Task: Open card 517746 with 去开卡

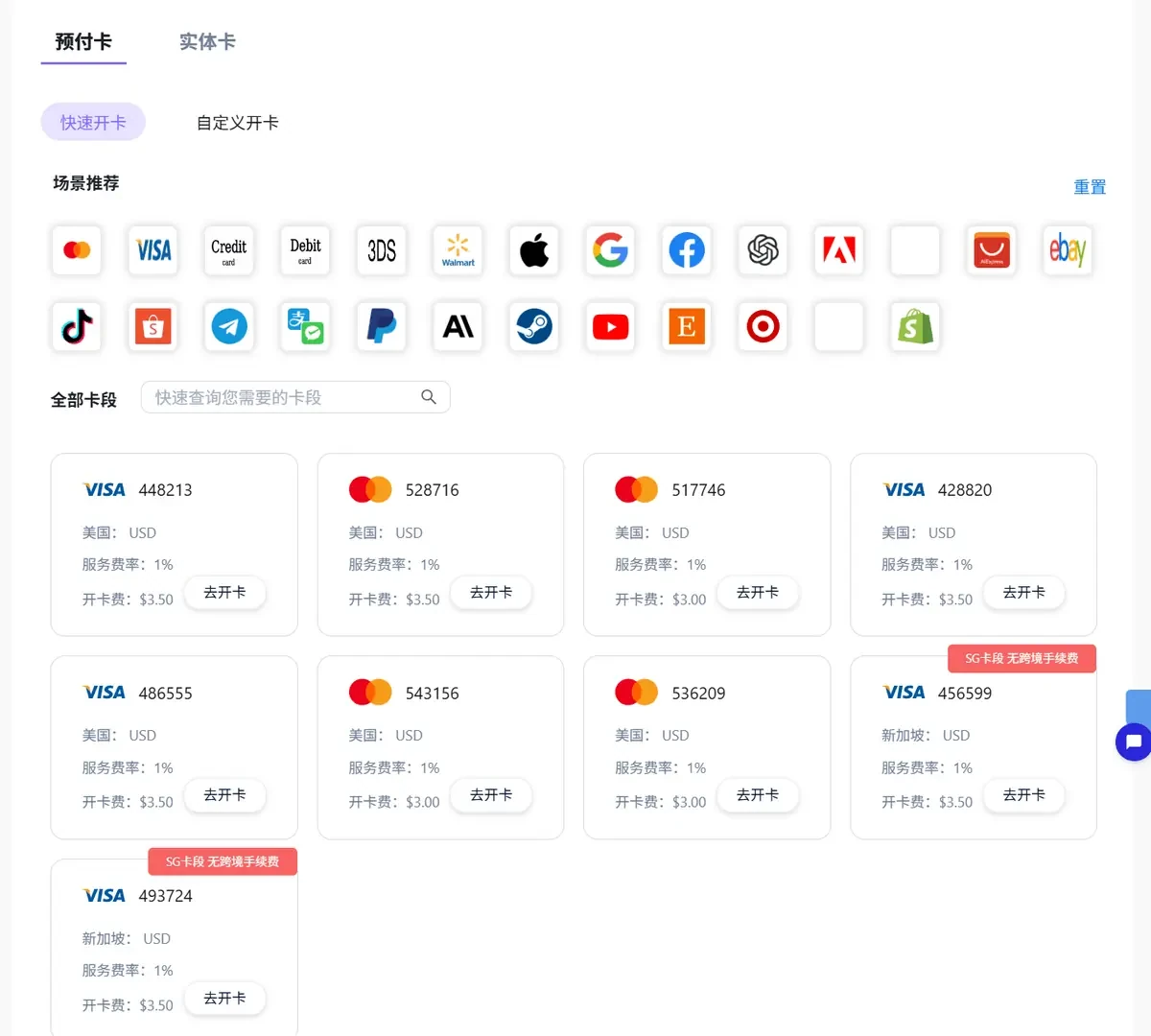Action: pos(758,593)
